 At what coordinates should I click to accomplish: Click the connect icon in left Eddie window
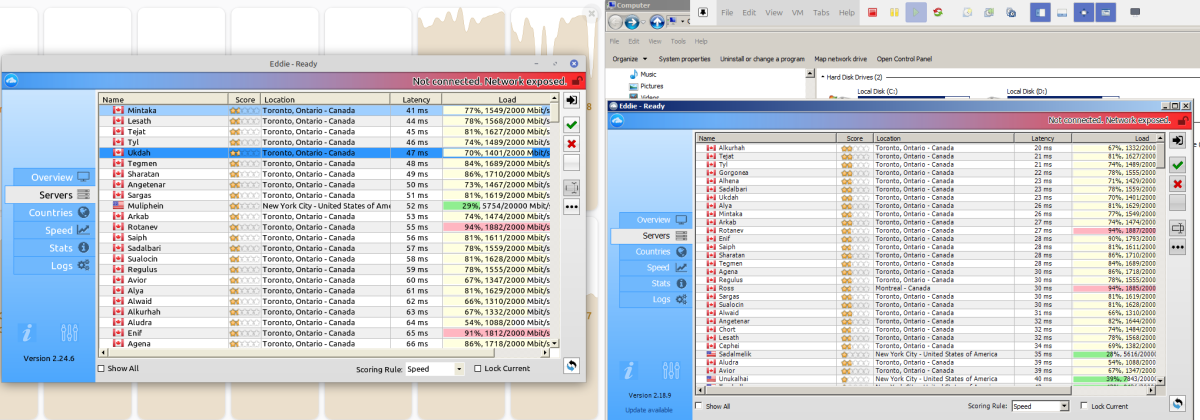[x=571, y=101]
